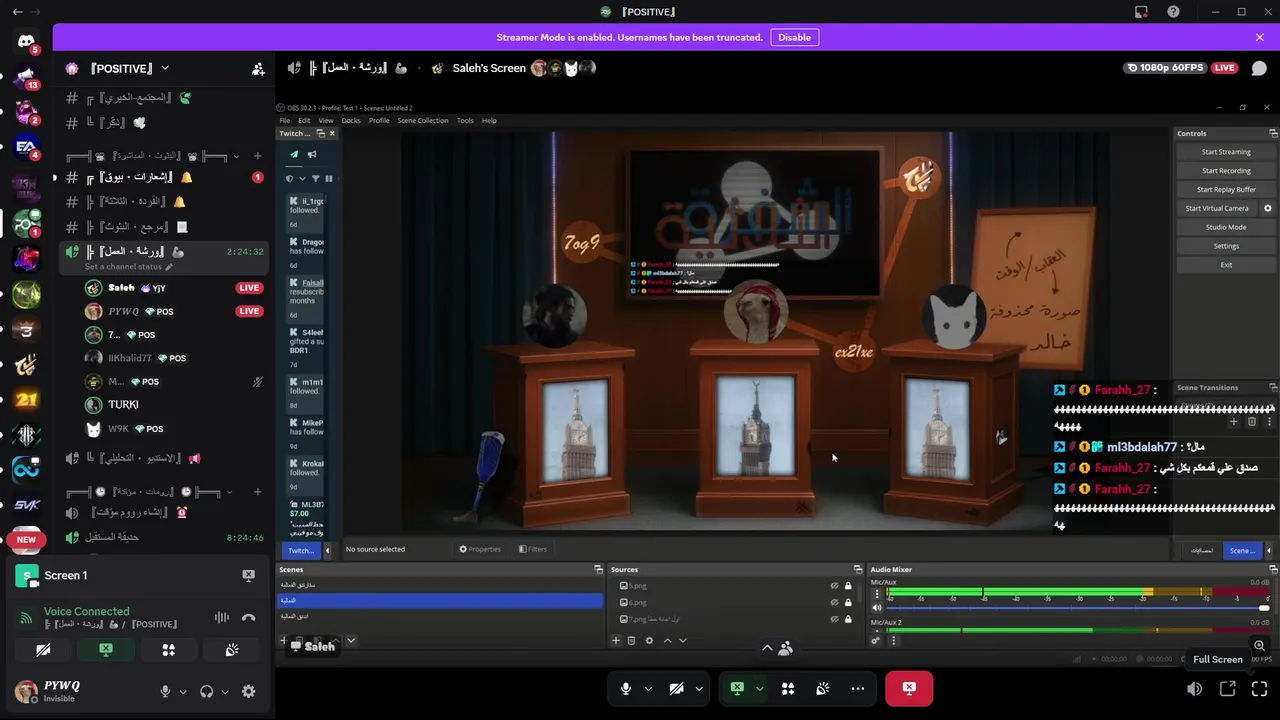Open Discord Inbox icon in title bar

pyautogui.click(x=1141, y=12)
